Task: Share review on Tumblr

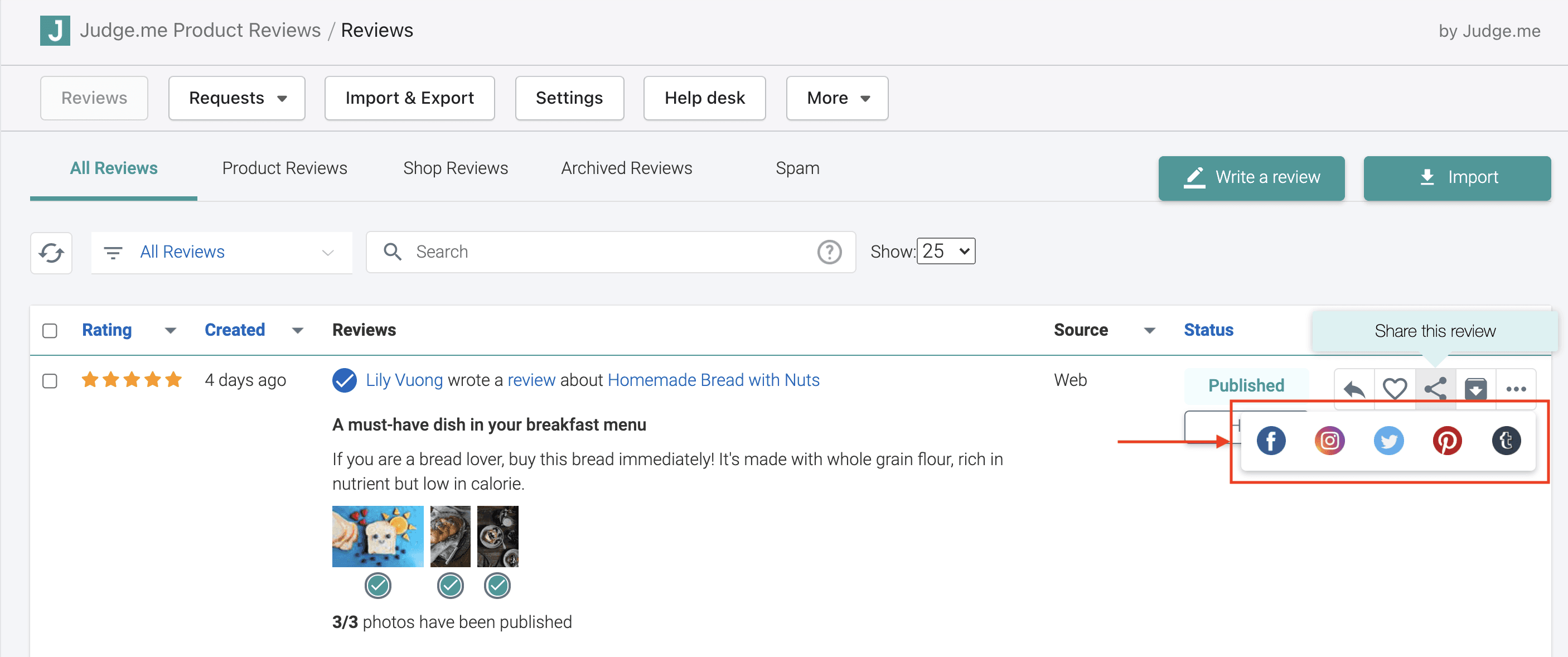Action: click(1506, 441)
